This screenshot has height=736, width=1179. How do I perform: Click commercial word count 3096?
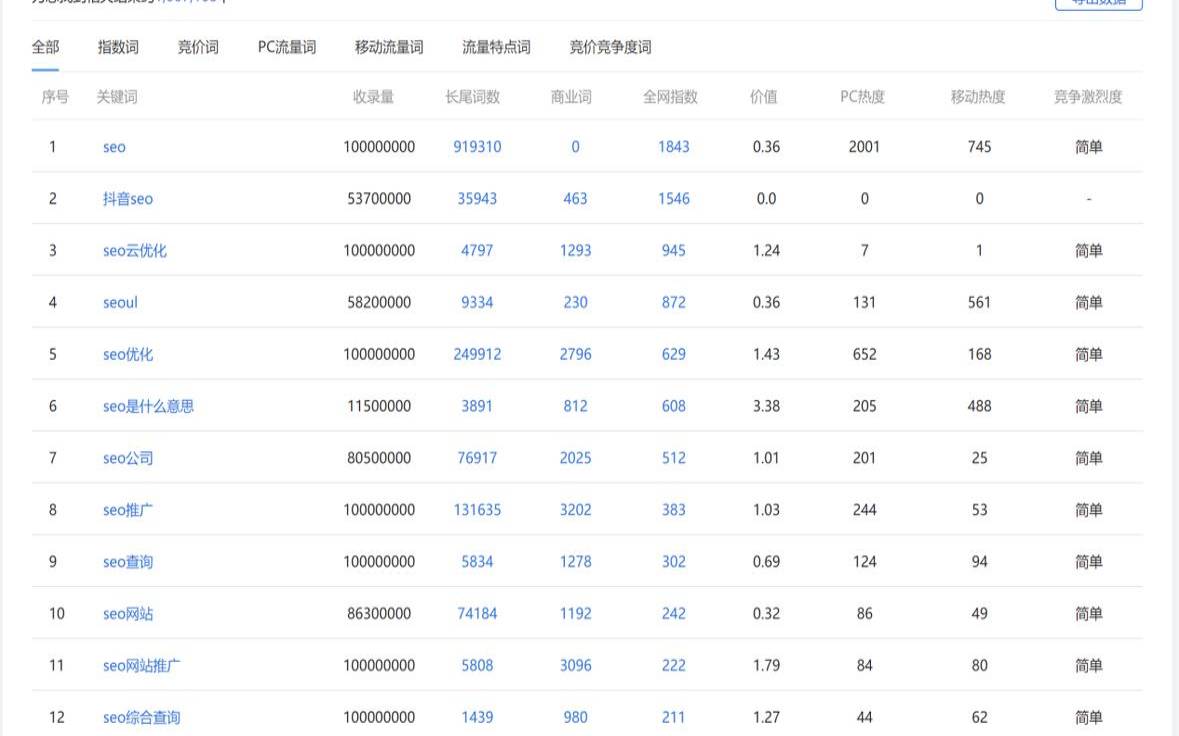coord(575,666)
